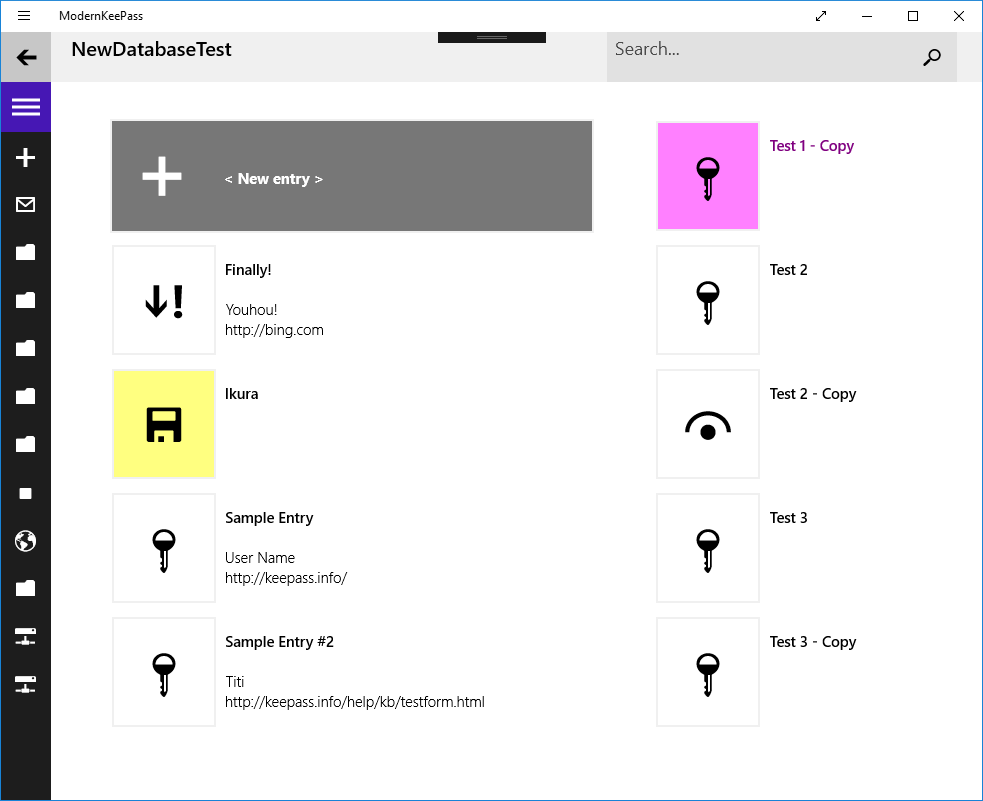Open the Test 2 entry

coord(788,270)
